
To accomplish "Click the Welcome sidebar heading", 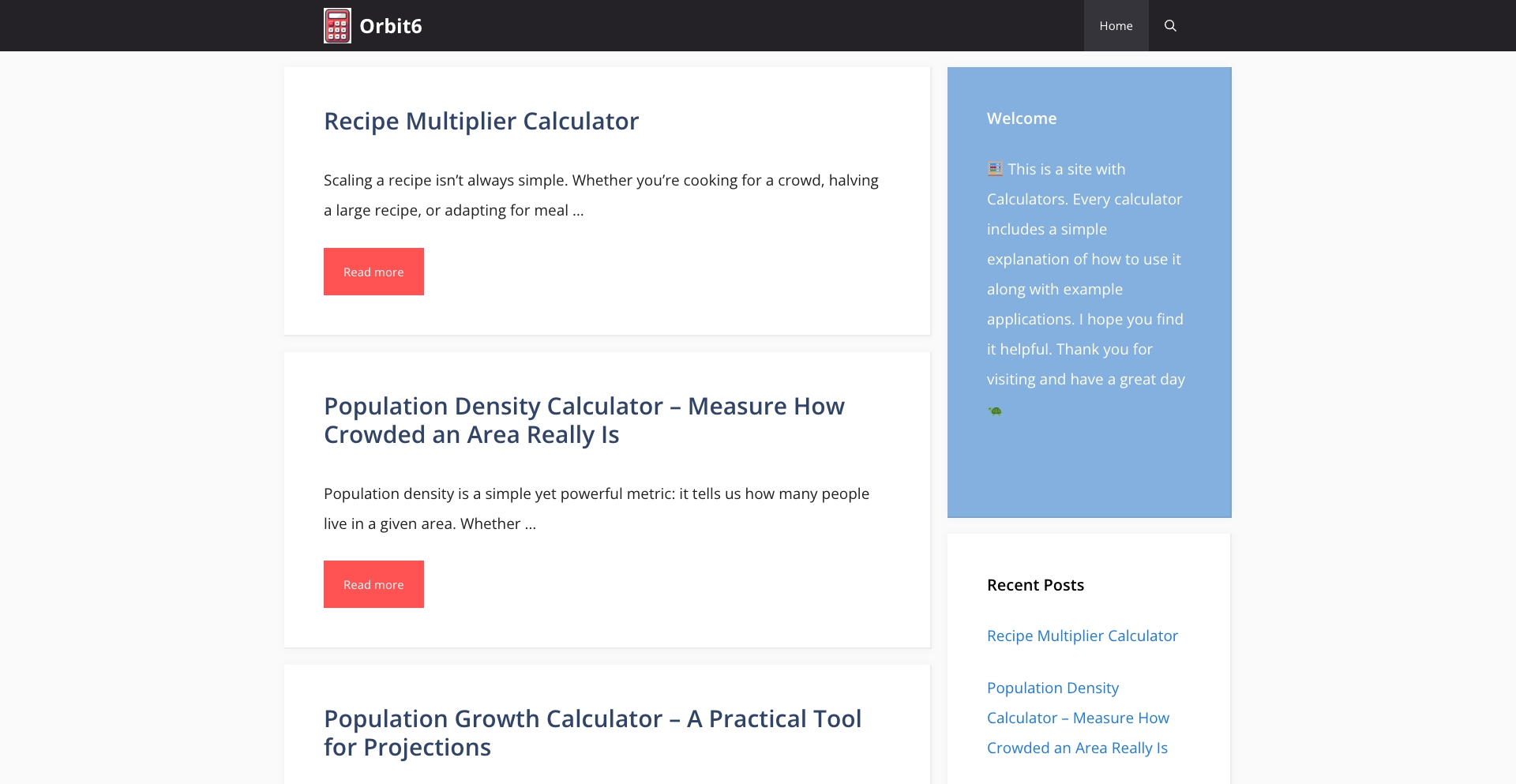I will click(1022, 118).
